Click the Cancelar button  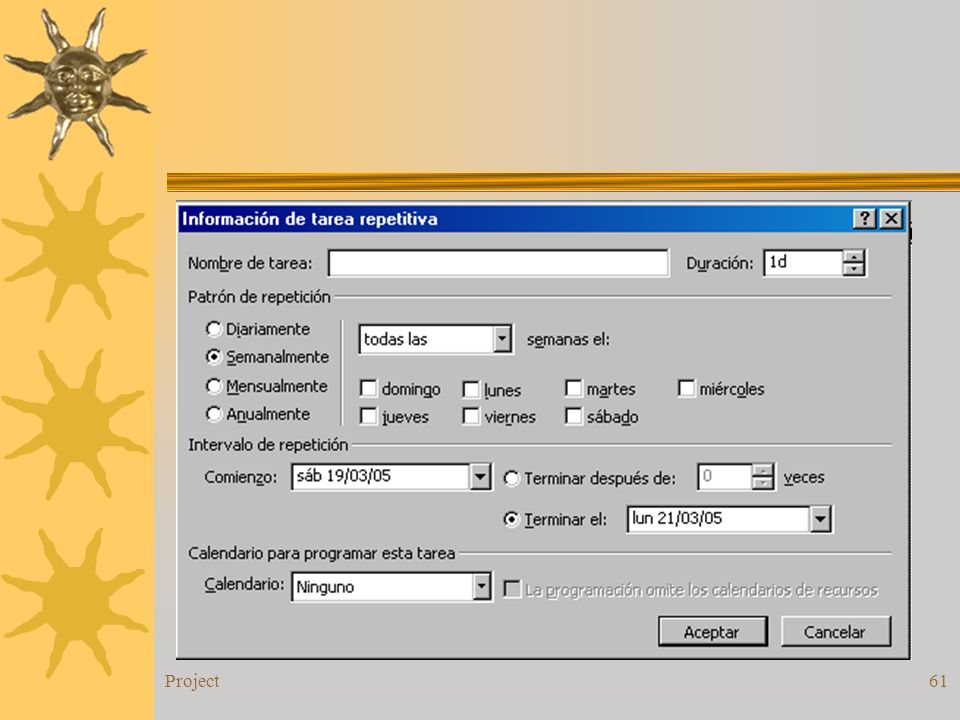click(835, 631)
